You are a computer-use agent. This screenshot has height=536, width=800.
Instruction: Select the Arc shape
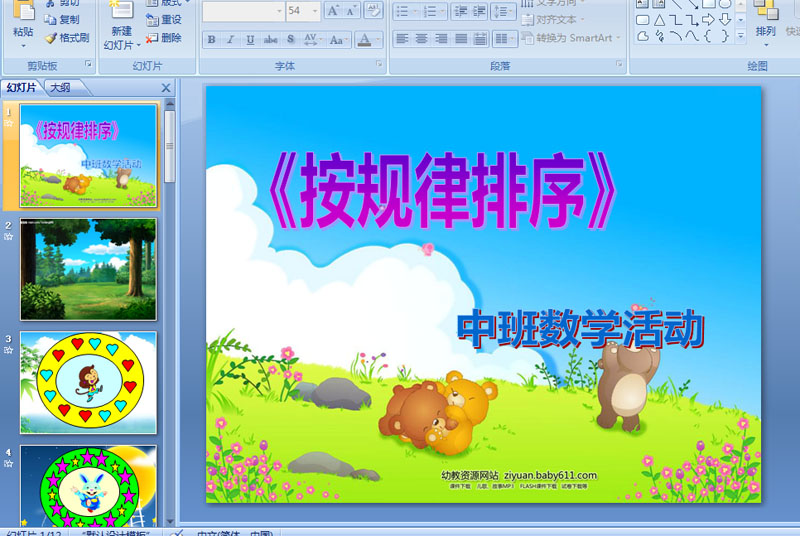[675, 36]
